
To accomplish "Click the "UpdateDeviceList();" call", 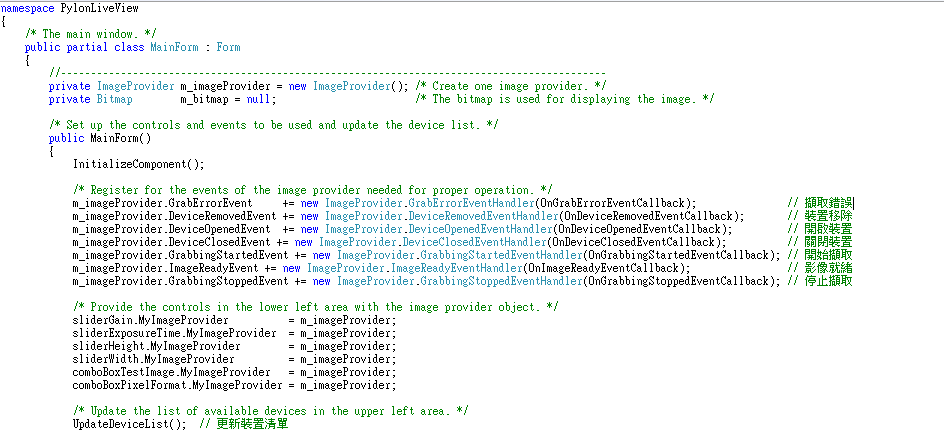I will click(129, 424).
